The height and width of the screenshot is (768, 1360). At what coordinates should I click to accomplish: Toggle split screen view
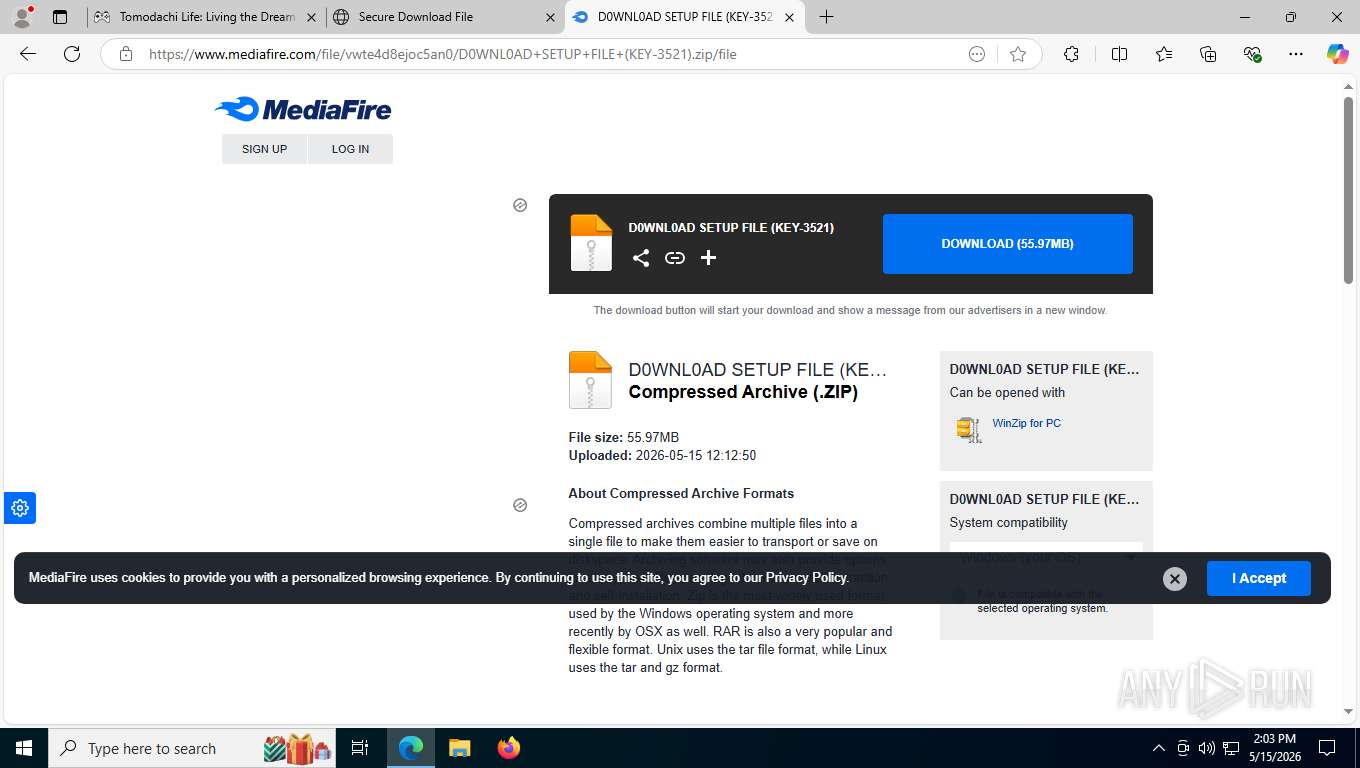click(1119, 54)
